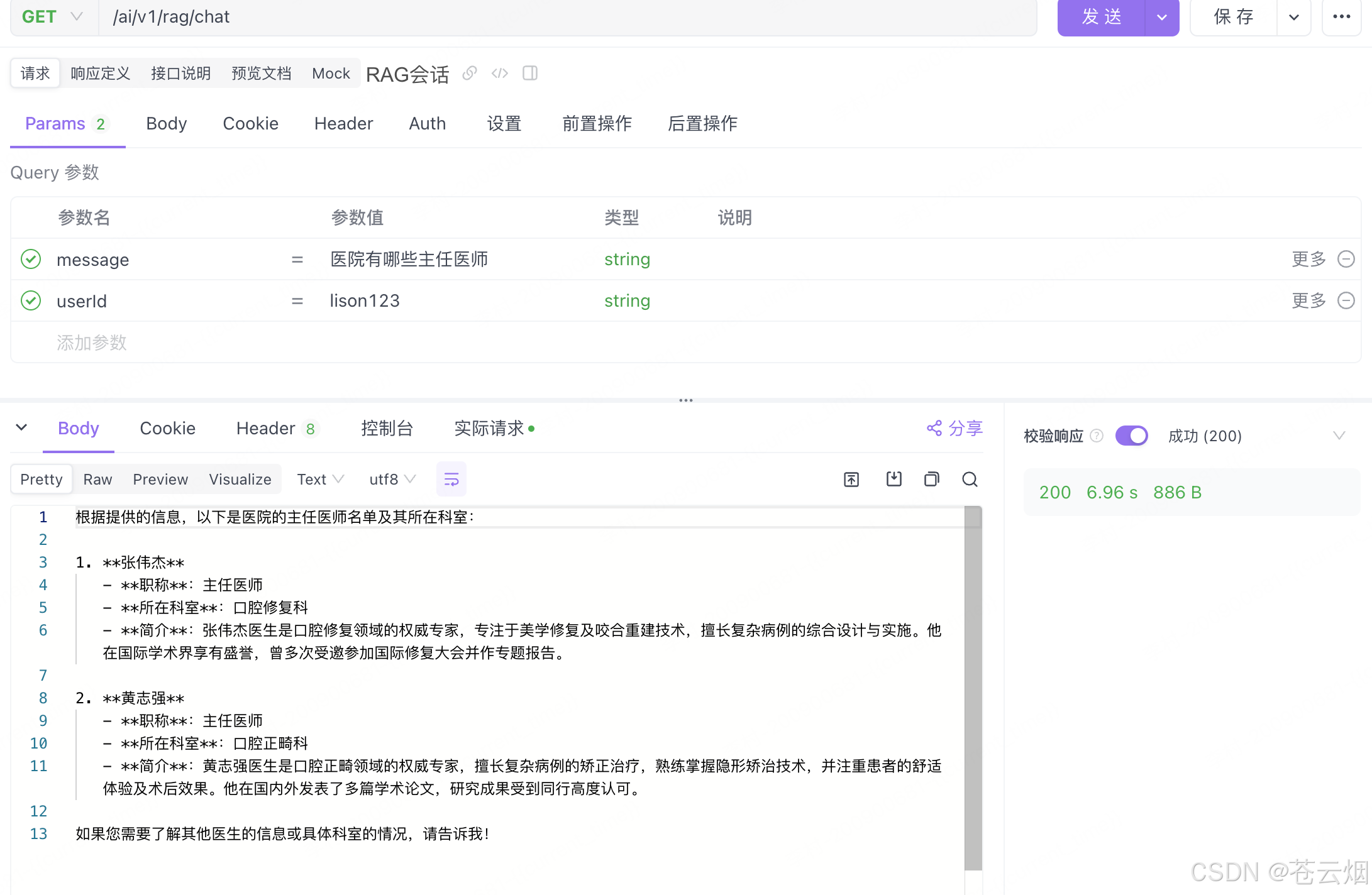Open the generate code icon beside RAG会话
This screenshot has height=895, width=1372.
[500, 74]
